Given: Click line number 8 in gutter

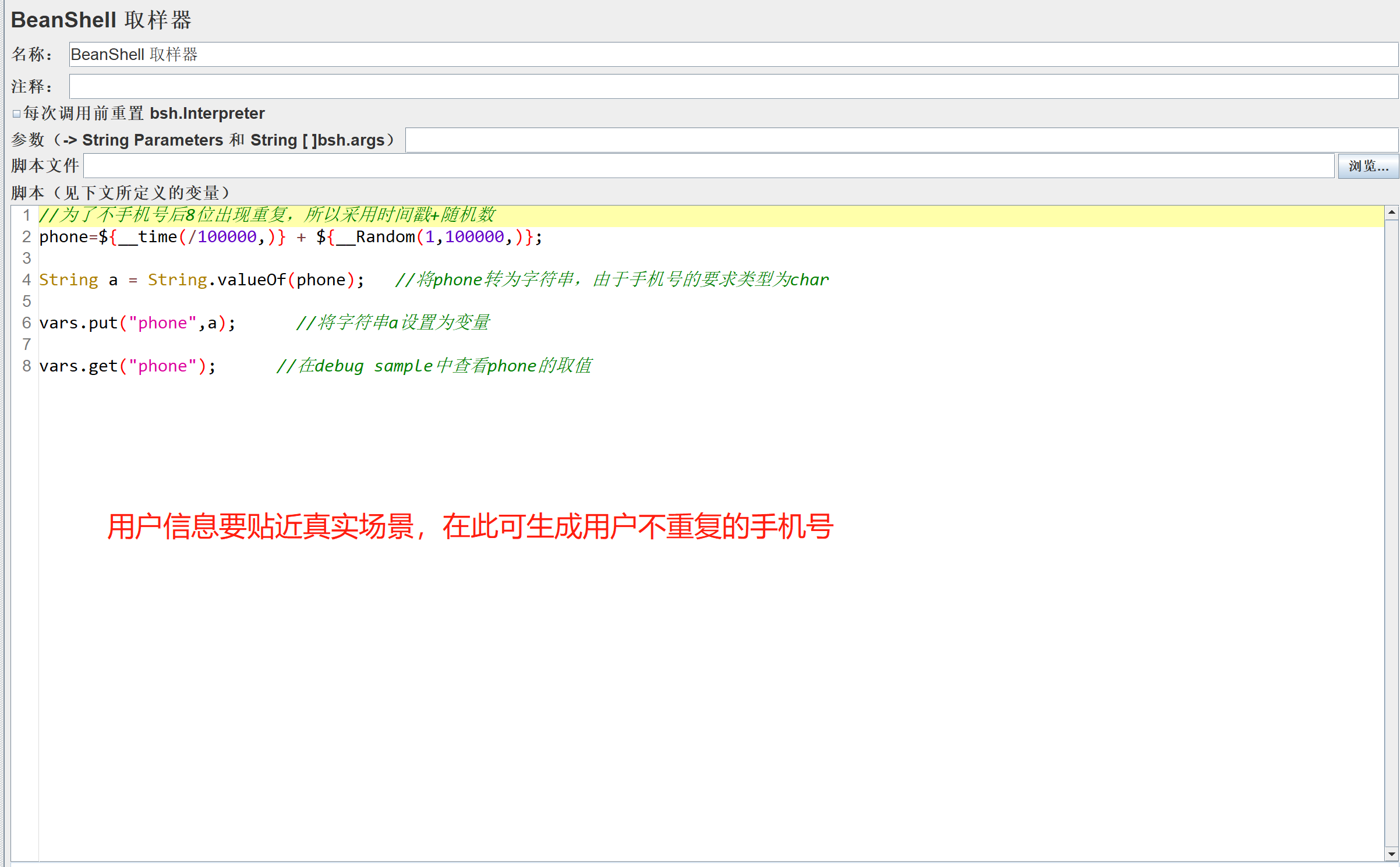Looking at the screenshot, I should tap(26, 366).
